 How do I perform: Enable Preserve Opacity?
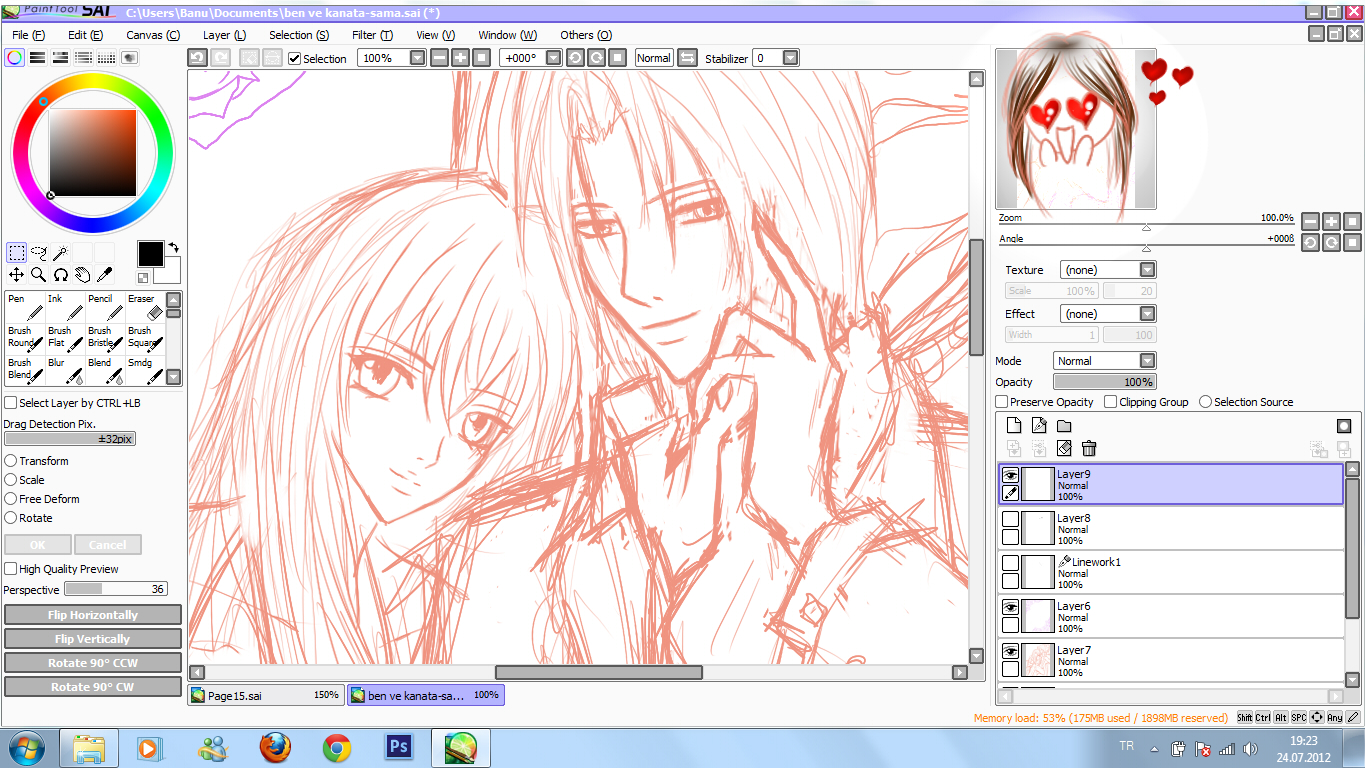point(1001,402)
